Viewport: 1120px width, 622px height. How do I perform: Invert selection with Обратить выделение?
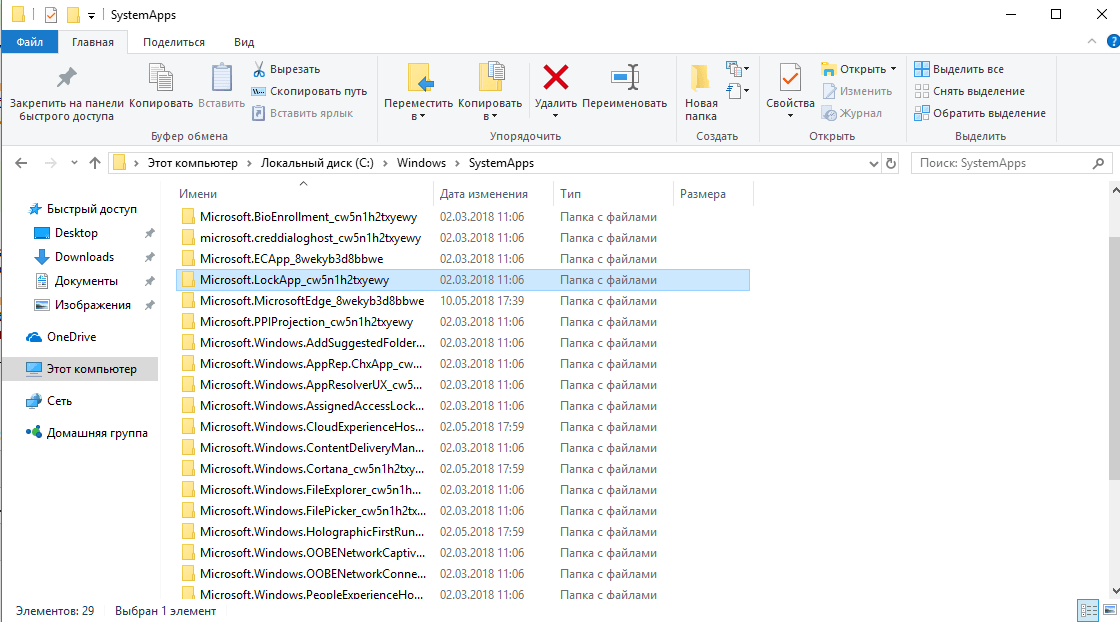(x=980, y=113)
